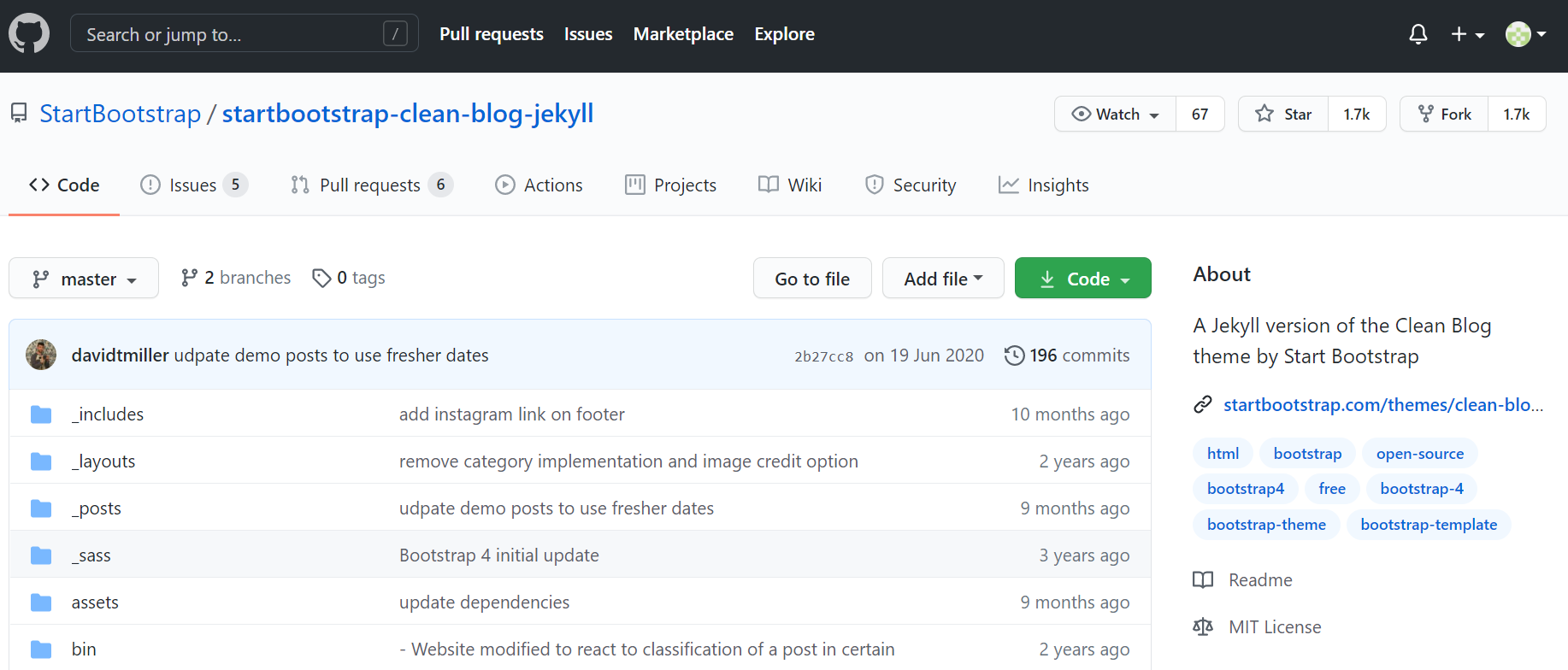The image size is (1568, 670).
Task: Open the green Code download dropdown
Action: tap(1082, 278)
